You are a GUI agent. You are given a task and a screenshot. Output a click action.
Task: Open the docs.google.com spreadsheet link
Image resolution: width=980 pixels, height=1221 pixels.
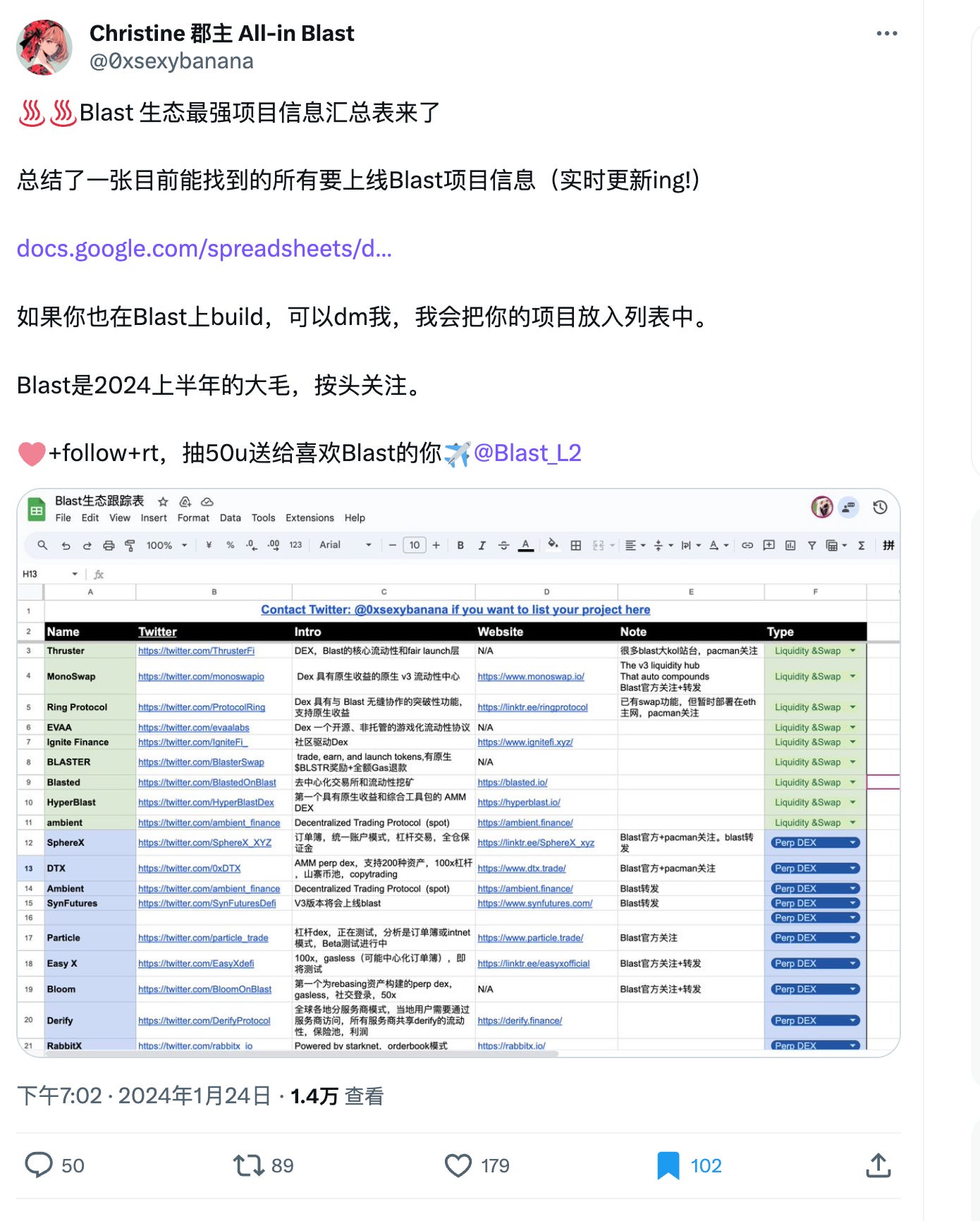pos(204,248)
